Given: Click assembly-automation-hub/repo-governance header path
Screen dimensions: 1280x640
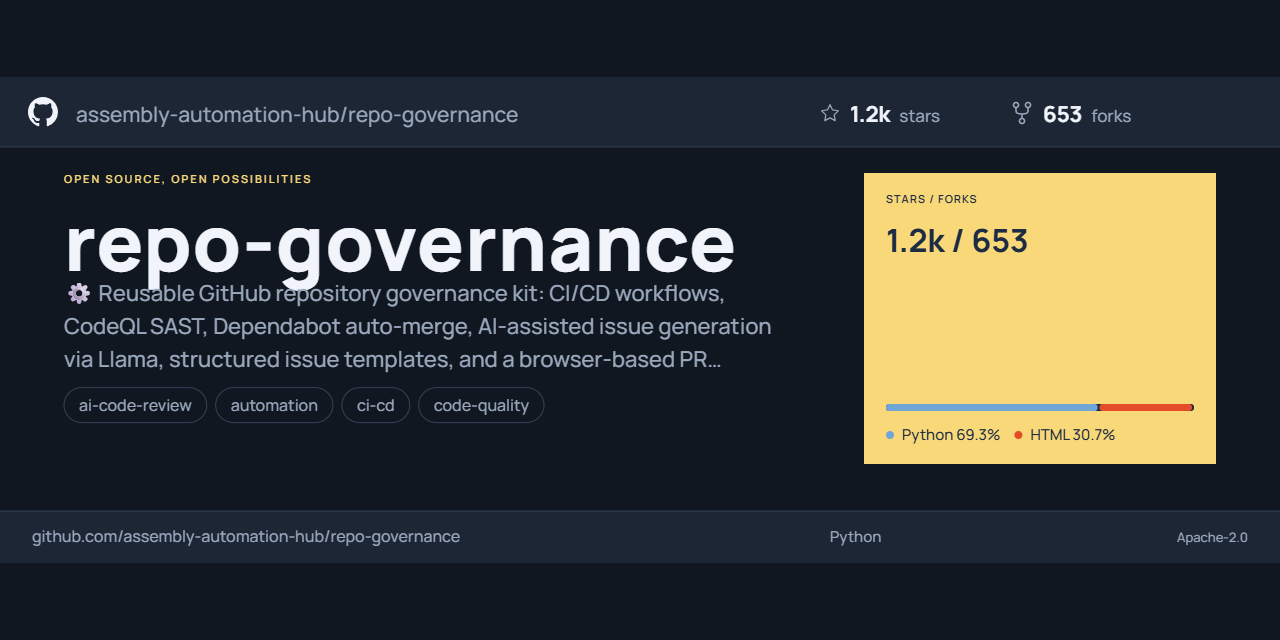Looking at the screenshot, I should point(297,114).
